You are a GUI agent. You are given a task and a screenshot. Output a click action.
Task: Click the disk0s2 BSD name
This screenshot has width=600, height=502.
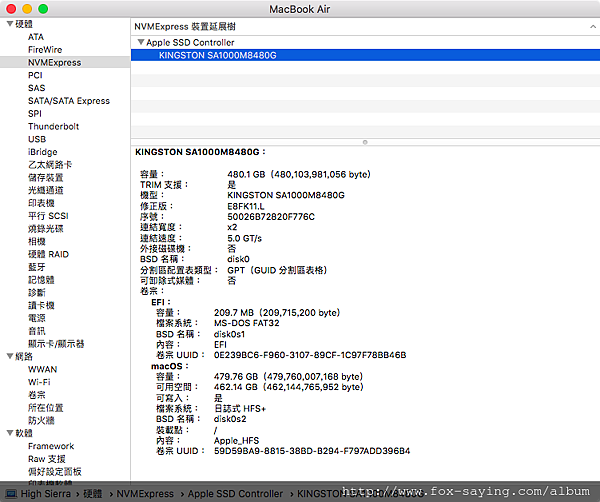(x=230, y=419)
